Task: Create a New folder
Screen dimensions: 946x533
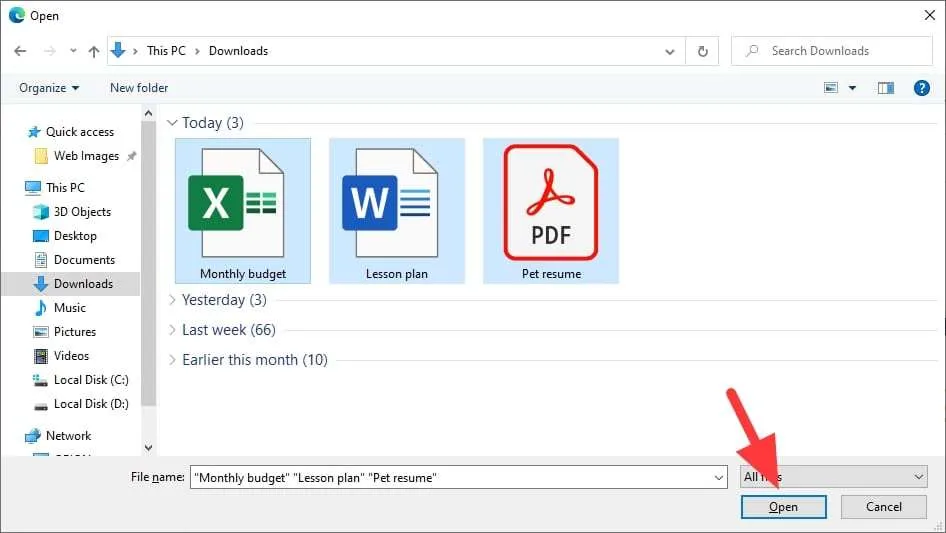Action: pyautogui.click(x=139, y=88)
